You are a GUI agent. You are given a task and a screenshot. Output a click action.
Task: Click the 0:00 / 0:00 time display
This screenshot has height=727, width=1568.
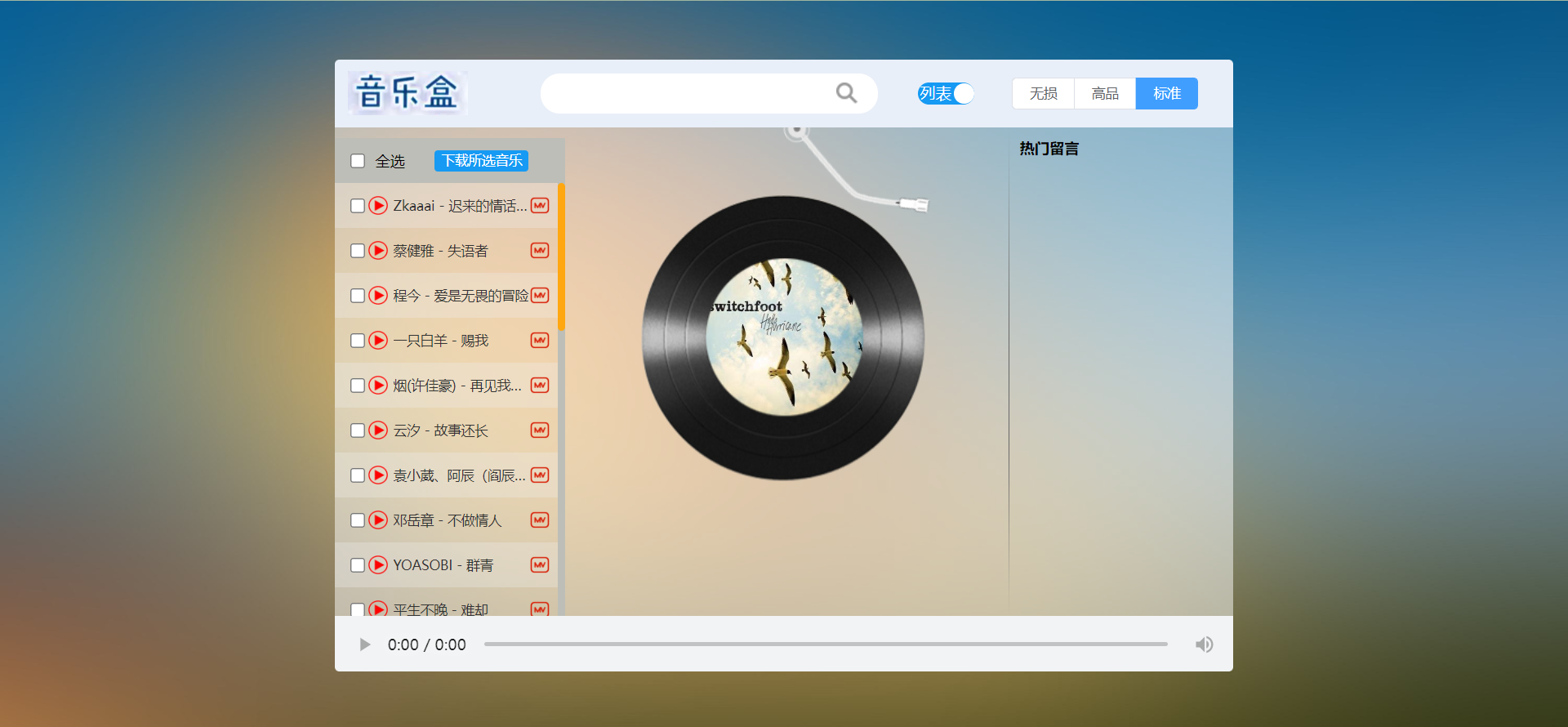click(x=426, y=644)
